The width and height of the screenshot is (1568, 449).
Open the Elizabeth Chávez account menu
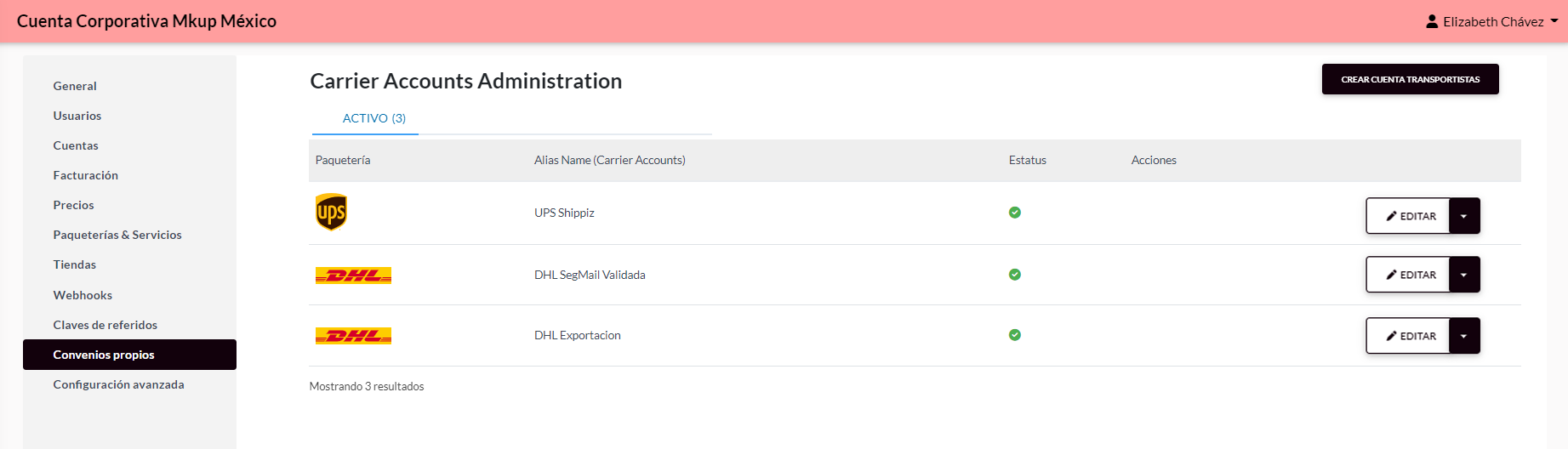click(1492, 21)
